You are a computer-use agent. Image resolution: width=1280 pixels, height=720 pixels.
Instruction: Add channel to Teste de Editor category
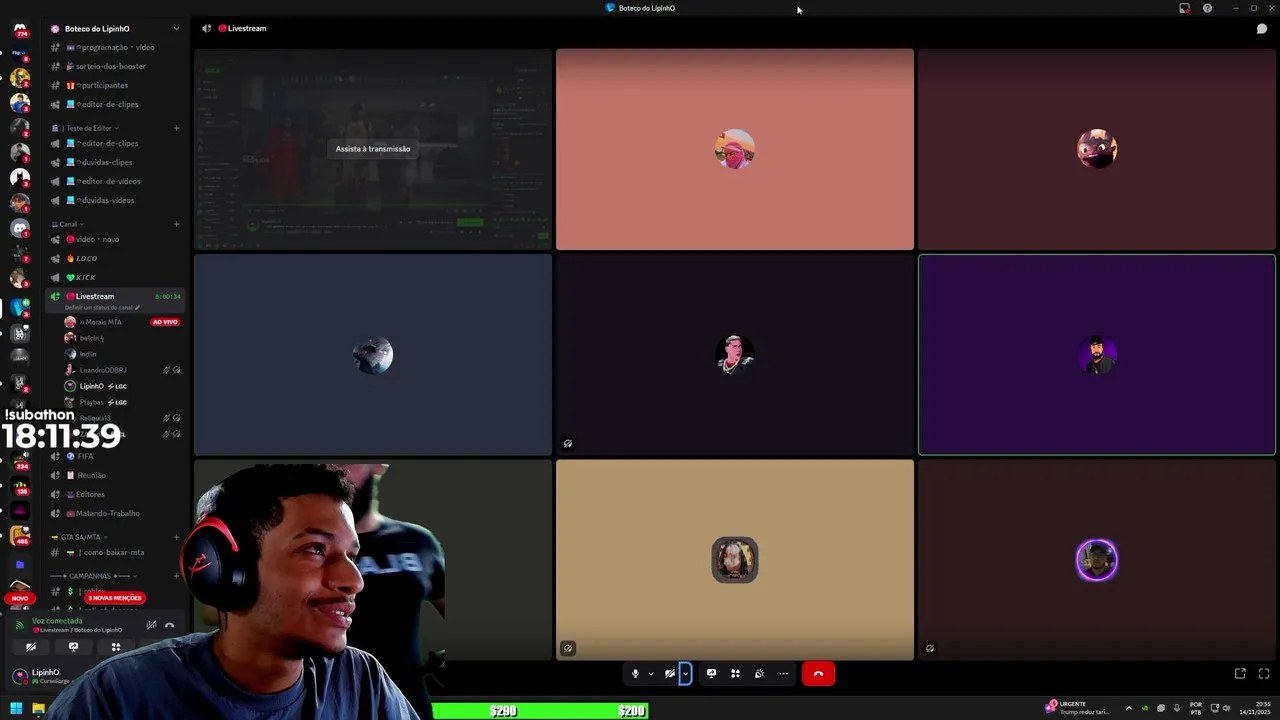[x=176, y=128]
